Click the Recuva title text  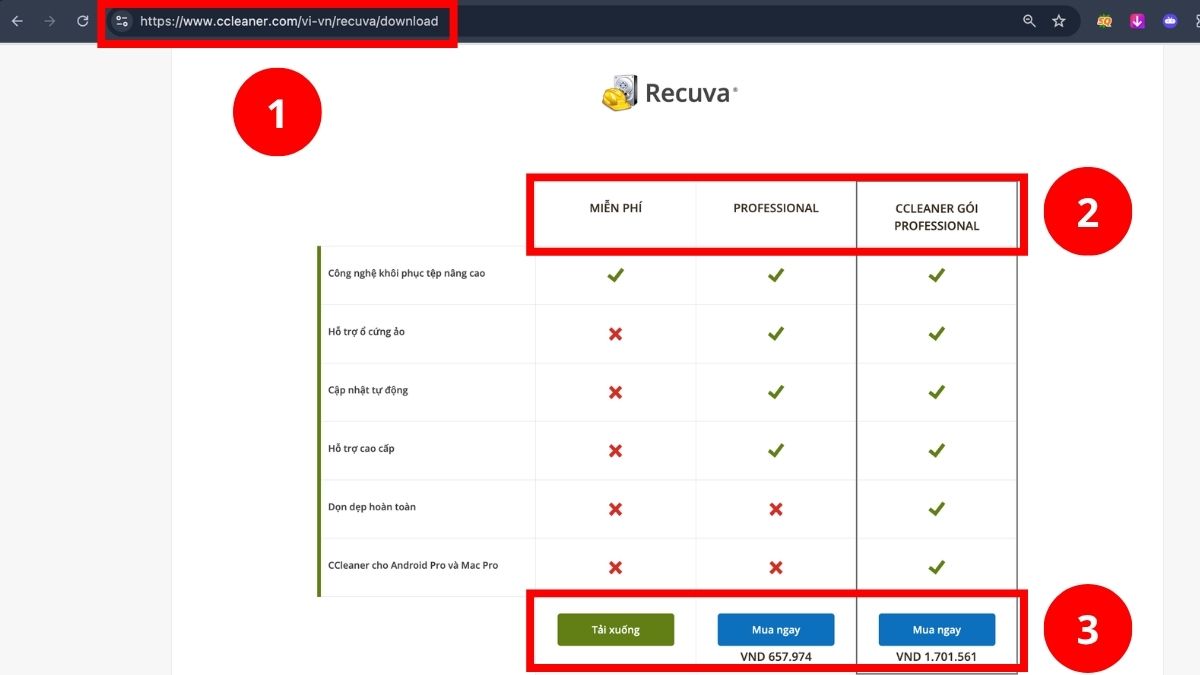tap(689, 93)
